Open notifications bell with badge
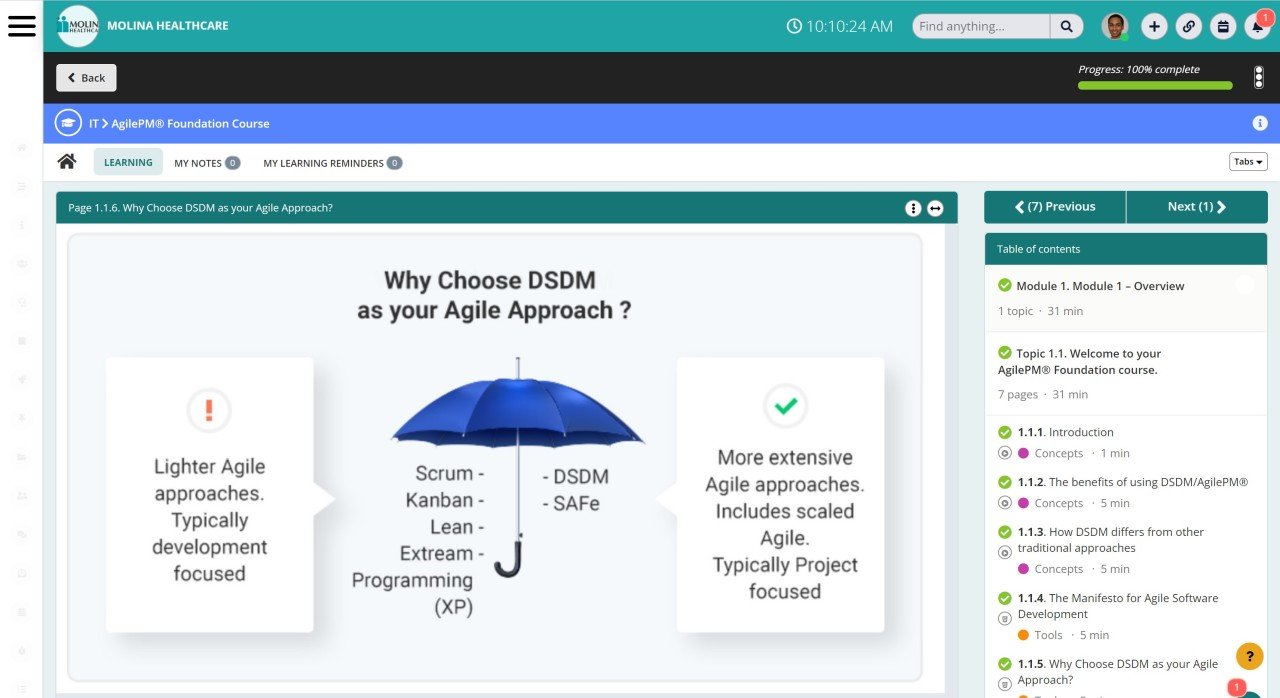 coord(1257,27)
